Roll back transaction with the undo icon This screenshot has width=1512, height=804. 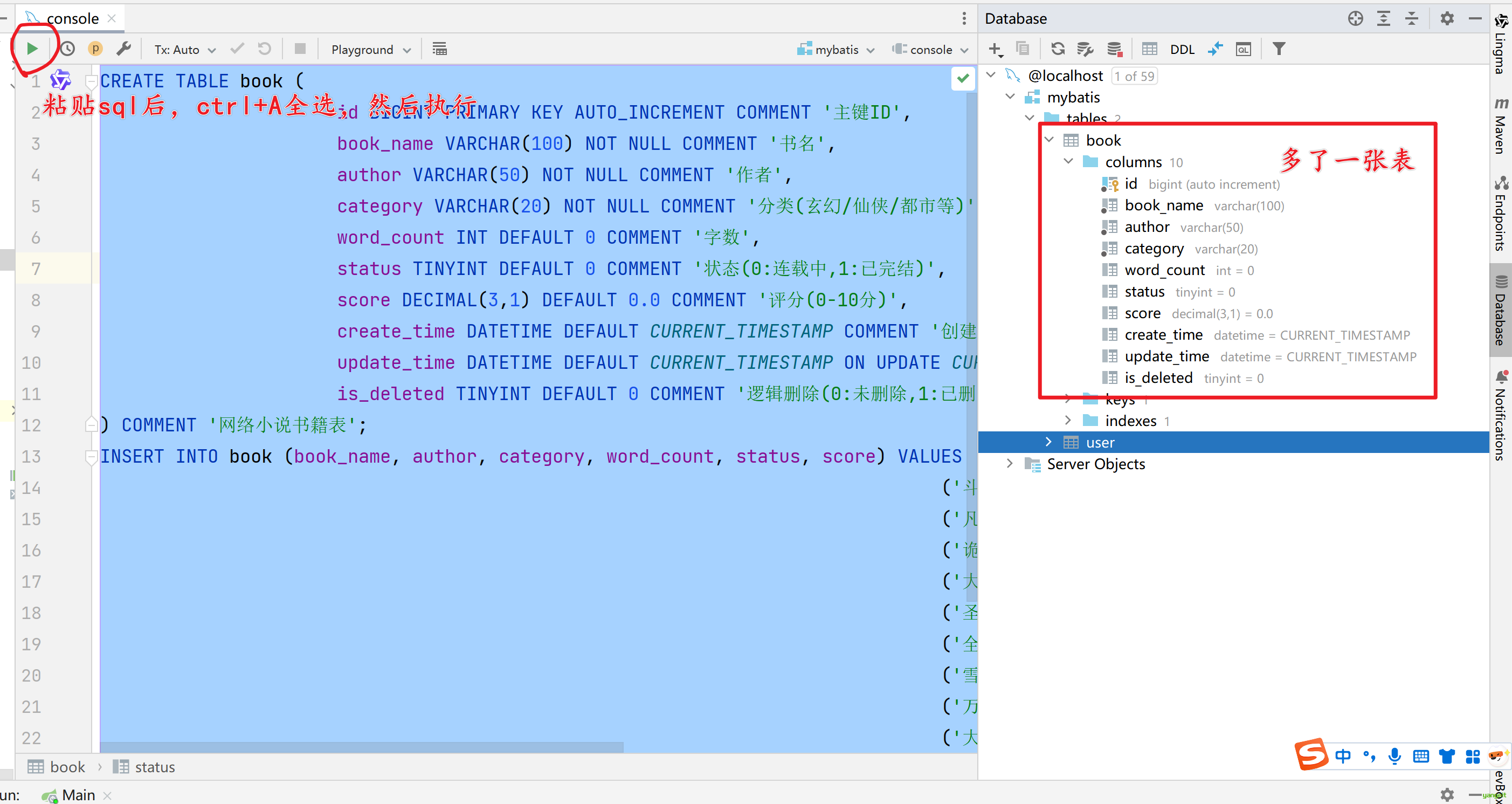click(265, 49)
